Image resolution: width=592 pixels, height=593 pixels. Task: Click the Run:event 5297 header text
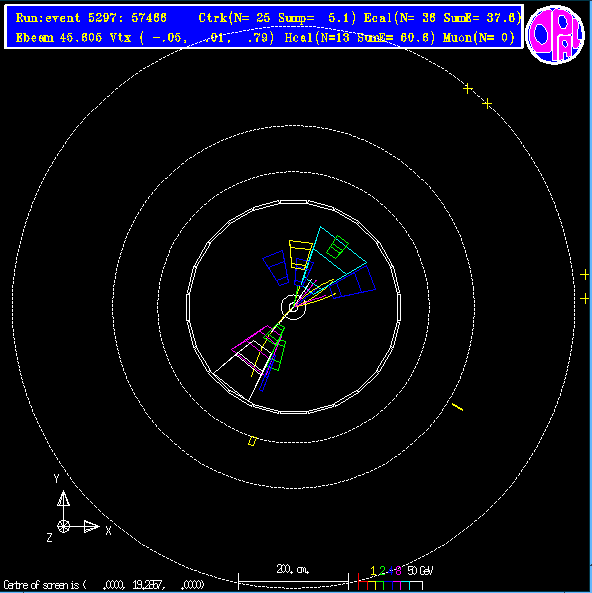click(x=91, y=18)
